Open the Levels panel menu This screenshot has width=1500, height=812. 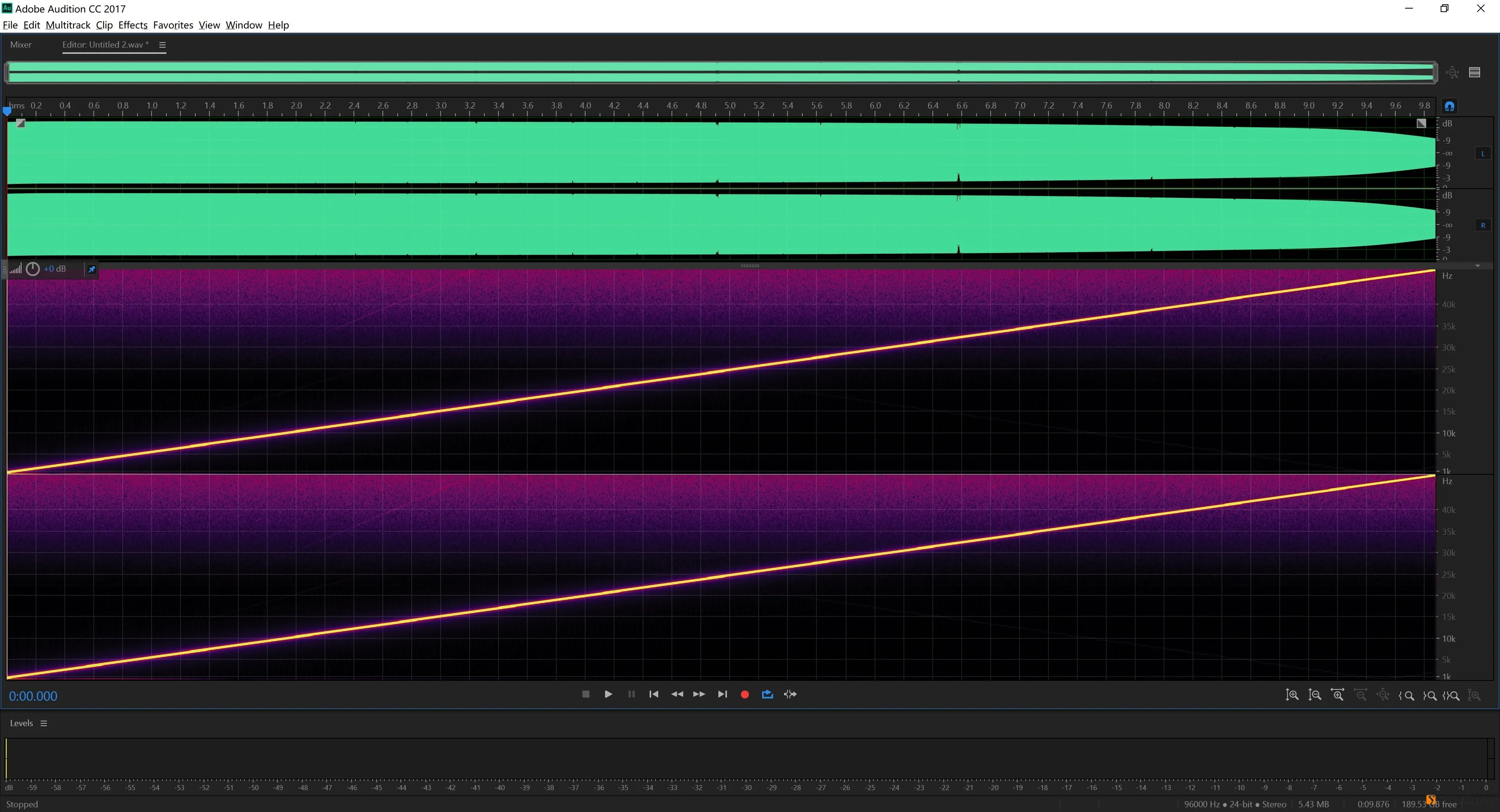pyautogui.click(x=44, y=723)
